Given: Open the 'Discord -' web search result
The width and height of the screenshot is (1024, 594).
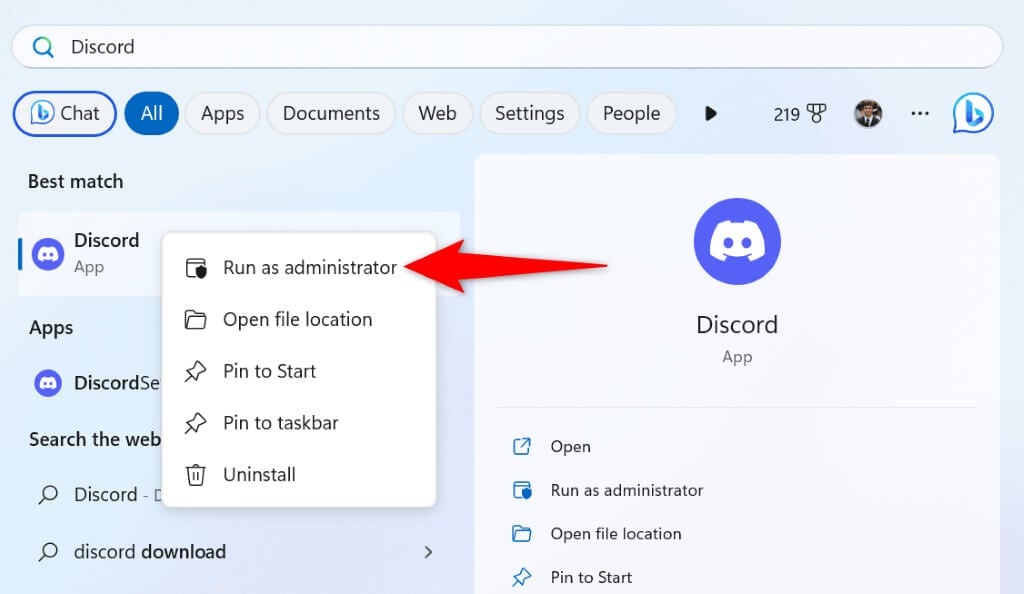Looking at the screenshot, I should pos(95,495).
